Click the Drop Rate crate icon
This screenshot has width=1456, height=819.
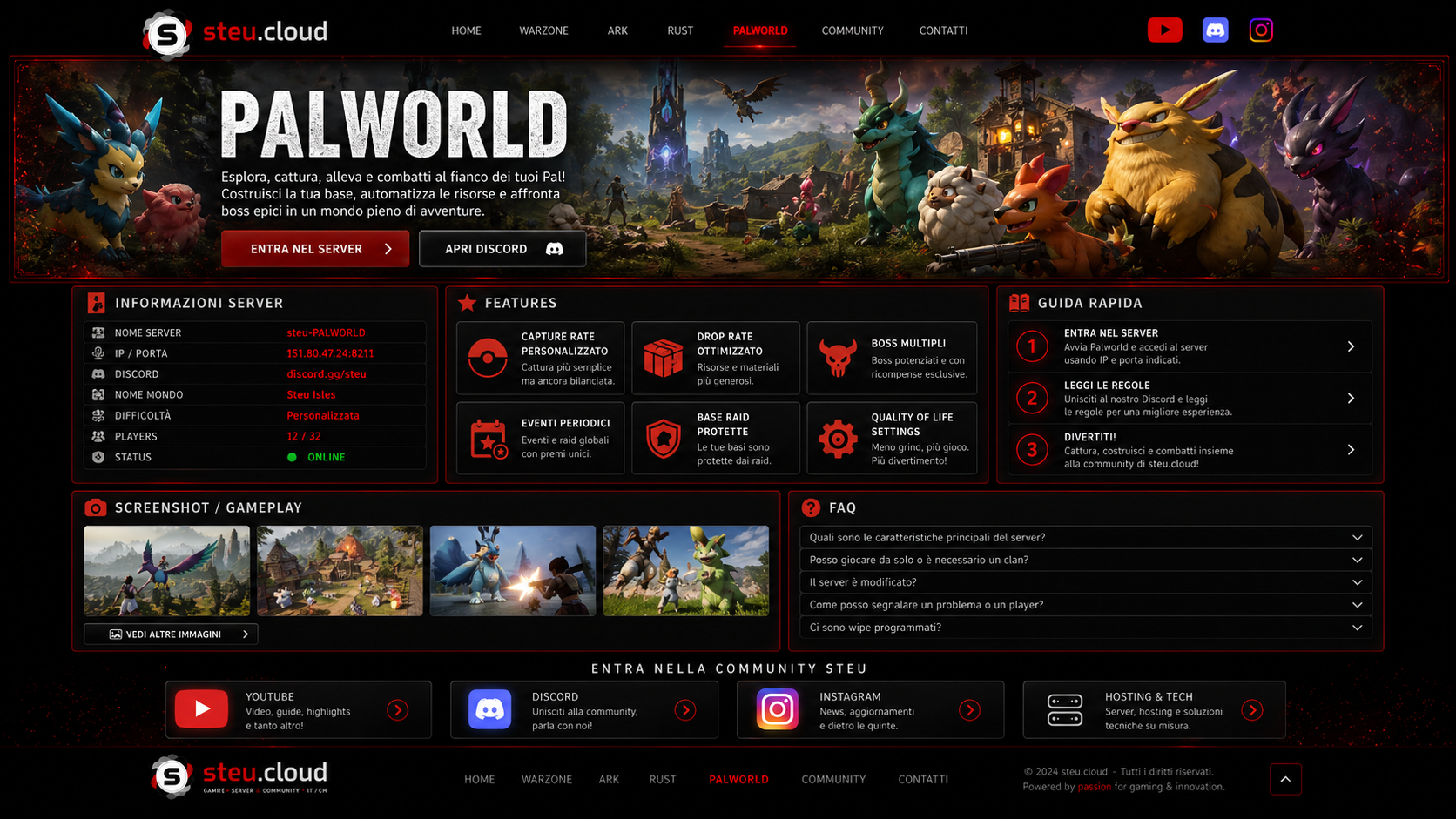click(663, 358)
